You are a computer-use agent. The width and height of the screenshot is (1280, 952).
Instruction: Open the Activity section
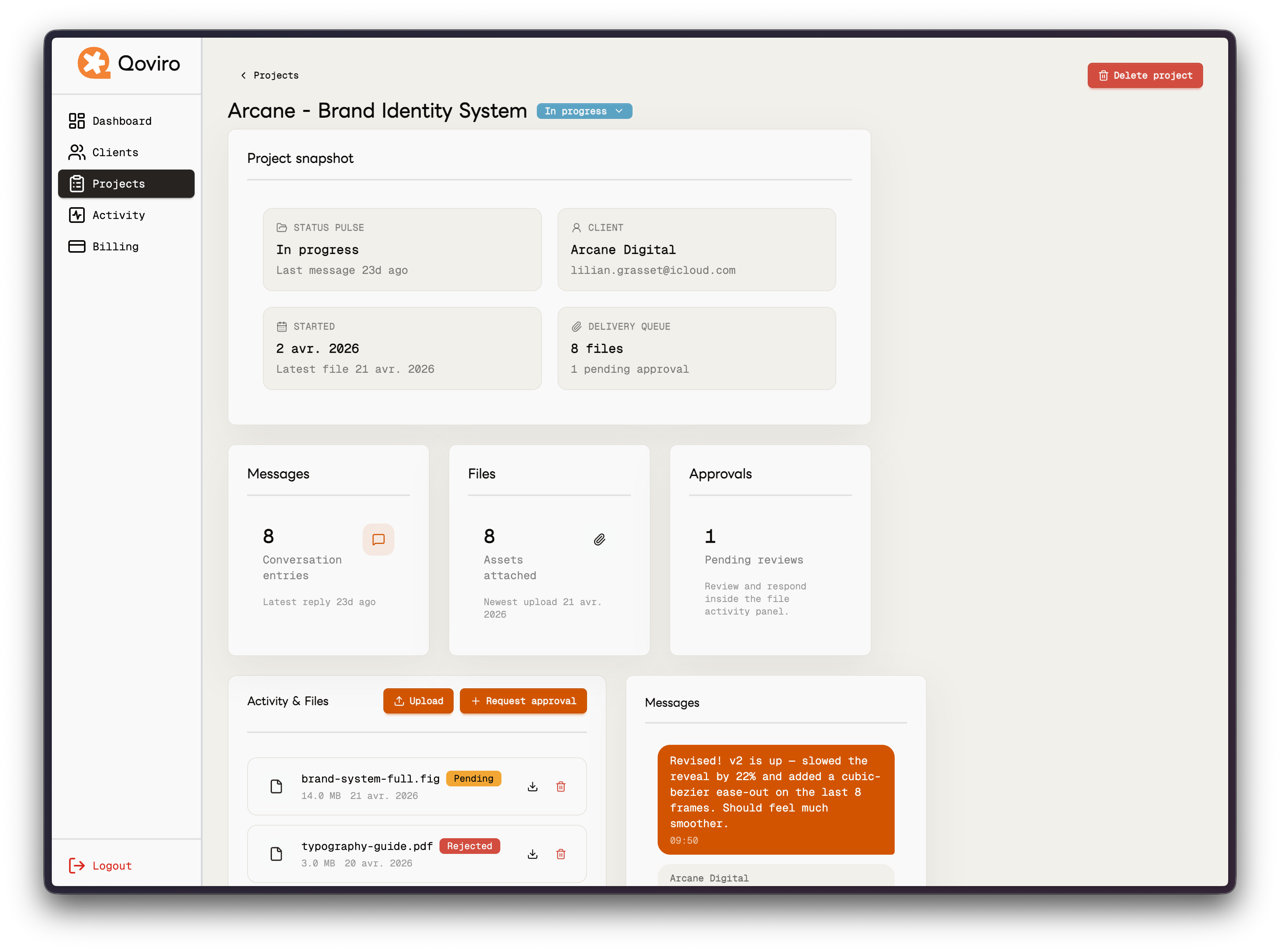(126, 215)
